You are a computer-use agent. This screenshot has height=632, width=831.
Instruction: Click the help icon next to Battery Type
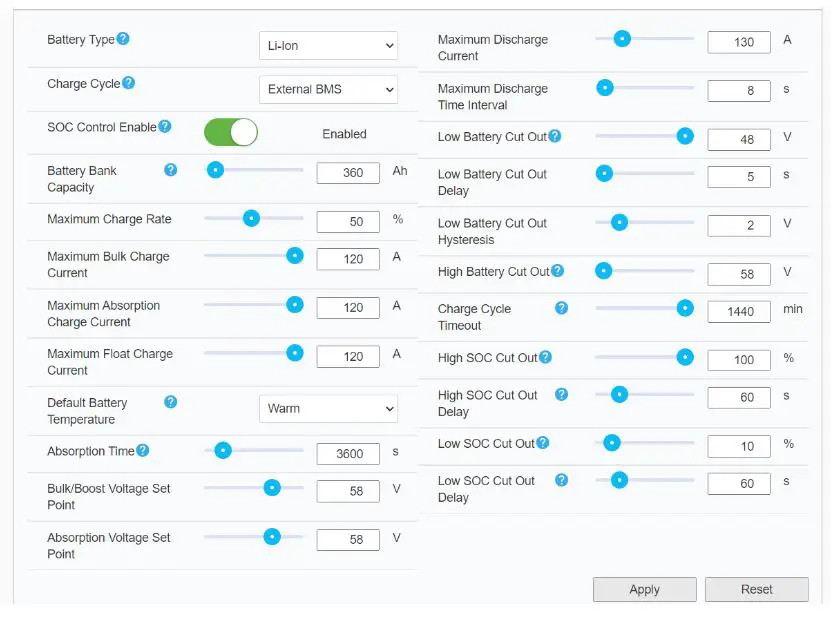123,39
